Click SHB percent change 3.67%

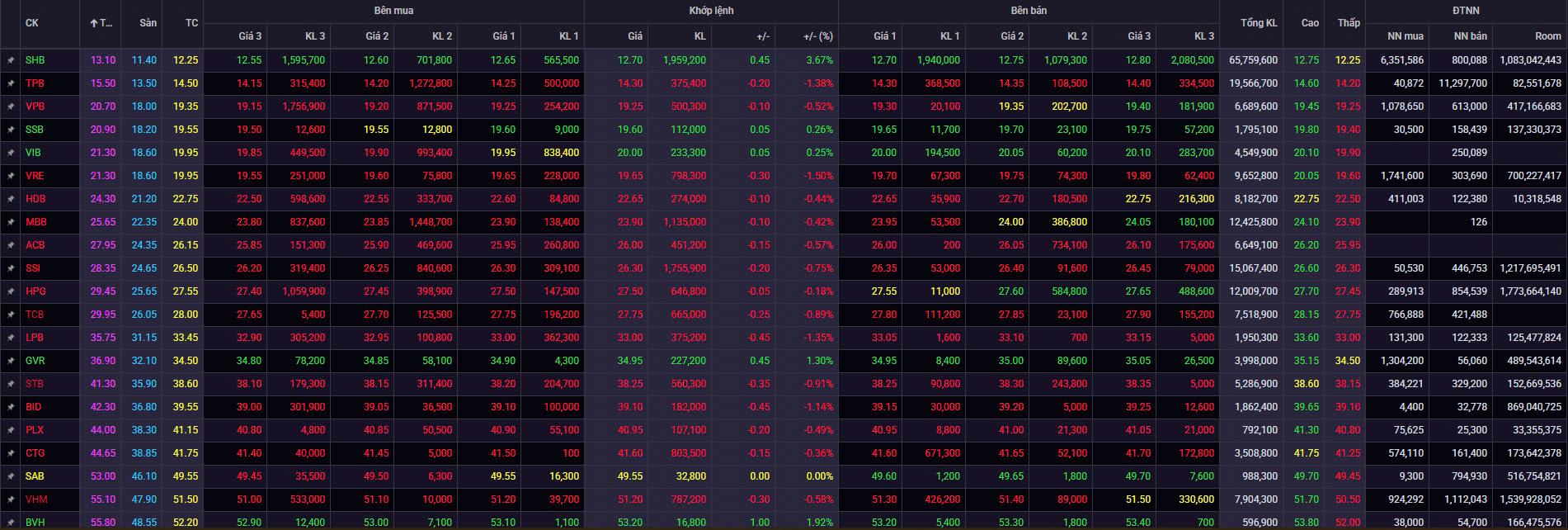(x=819, y=60)
